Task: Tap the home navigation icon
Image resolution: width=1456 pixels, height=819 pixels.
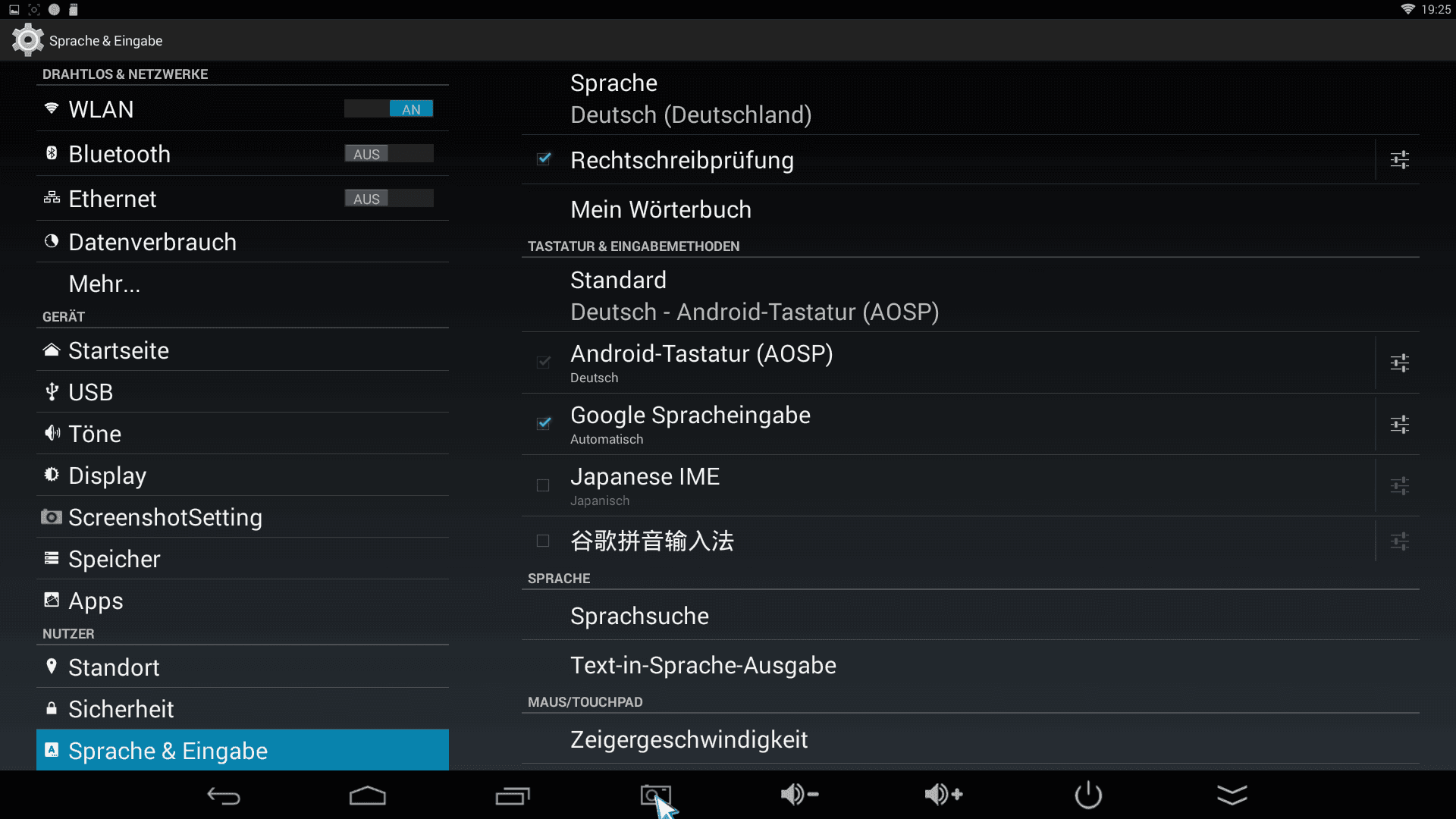Action: (368, 795)
